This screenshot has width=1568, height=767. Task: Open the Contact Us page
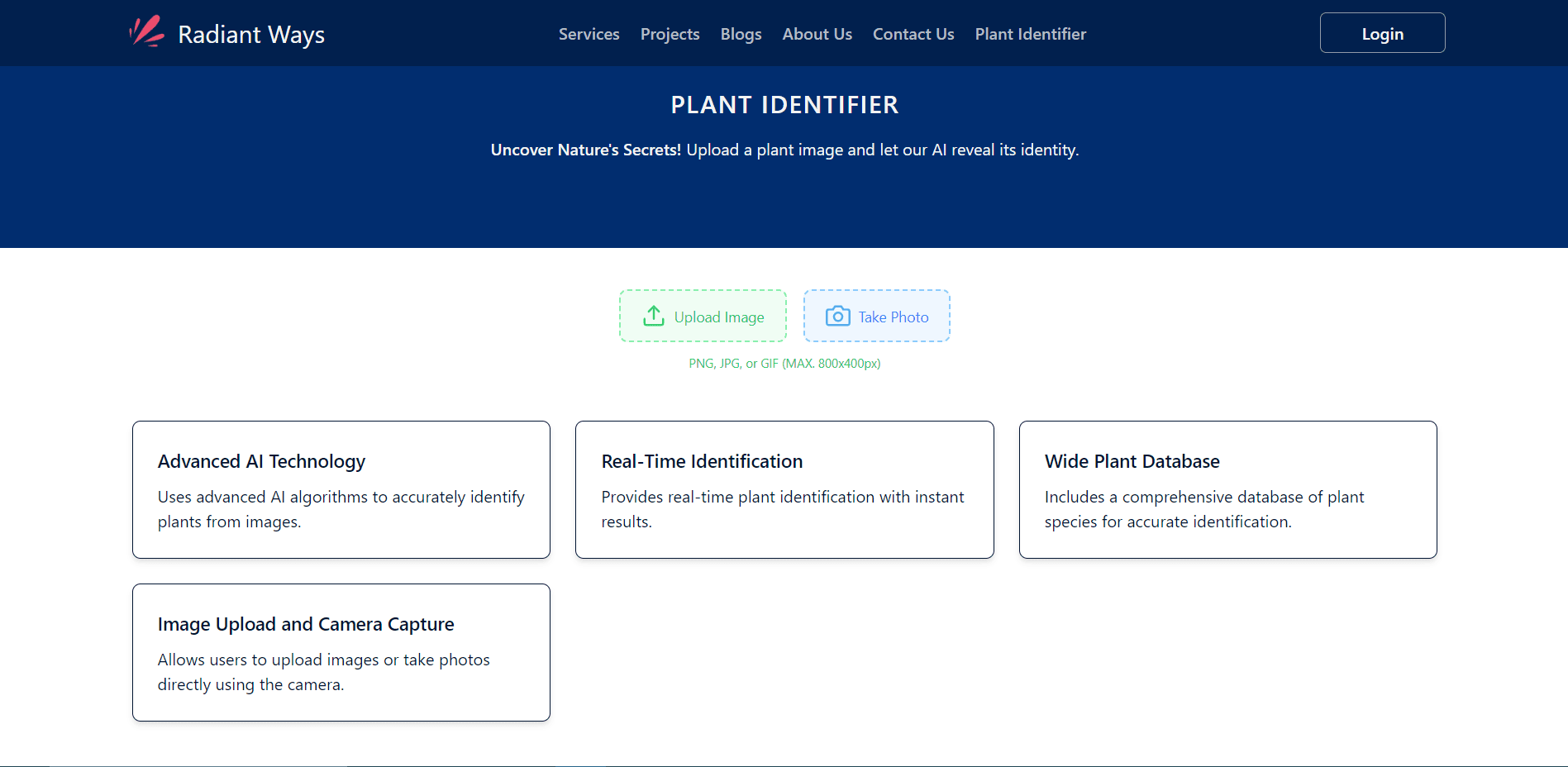[913, 34]
